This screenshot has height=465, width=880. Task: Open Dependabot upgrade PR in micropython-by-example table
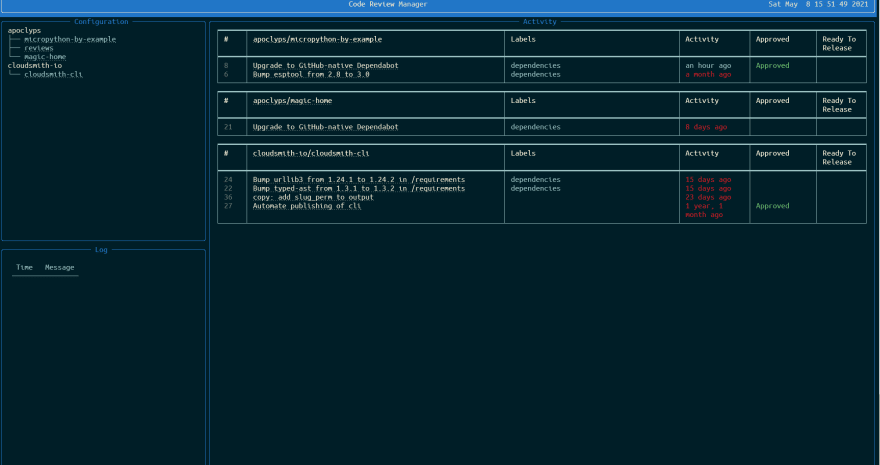(x=326, y=66)
